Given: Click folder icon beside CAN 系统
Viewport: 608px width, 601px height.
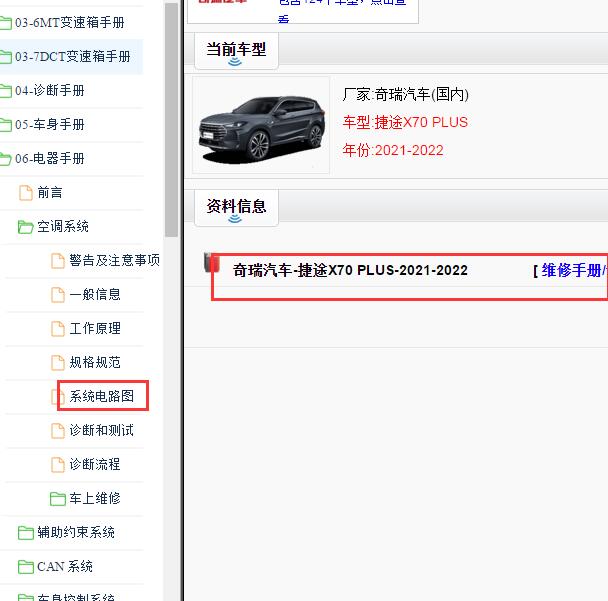Looking at the screenshot, I should pos(26,566).
